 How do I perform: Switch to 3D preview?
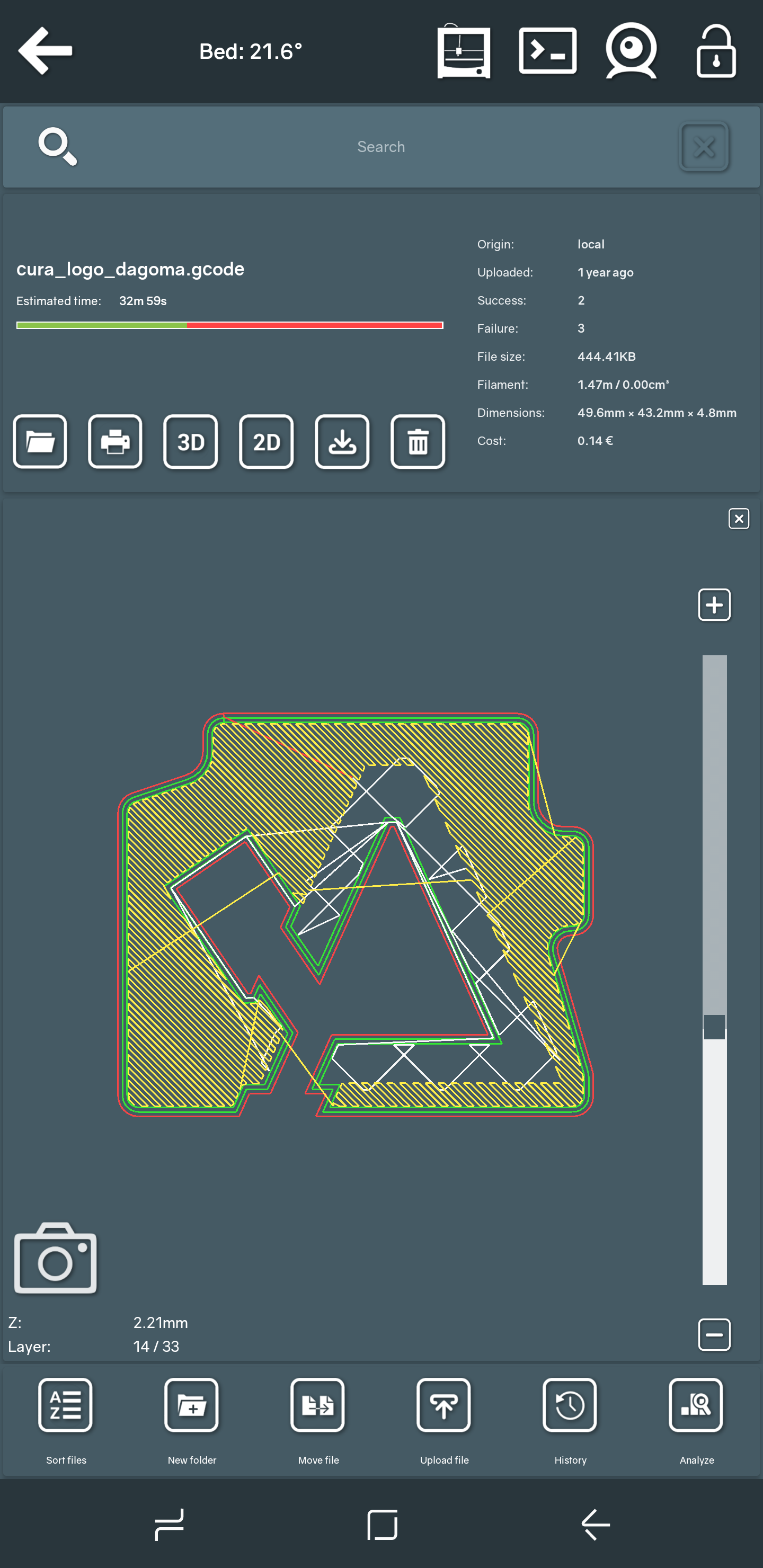coord(191,442)
